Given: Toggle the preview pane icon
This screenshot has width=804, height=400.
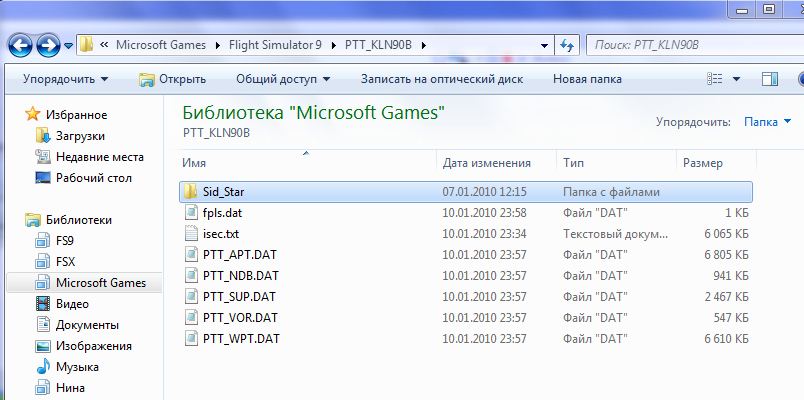Looking at the screenshot, I should [x=770, y=79].
